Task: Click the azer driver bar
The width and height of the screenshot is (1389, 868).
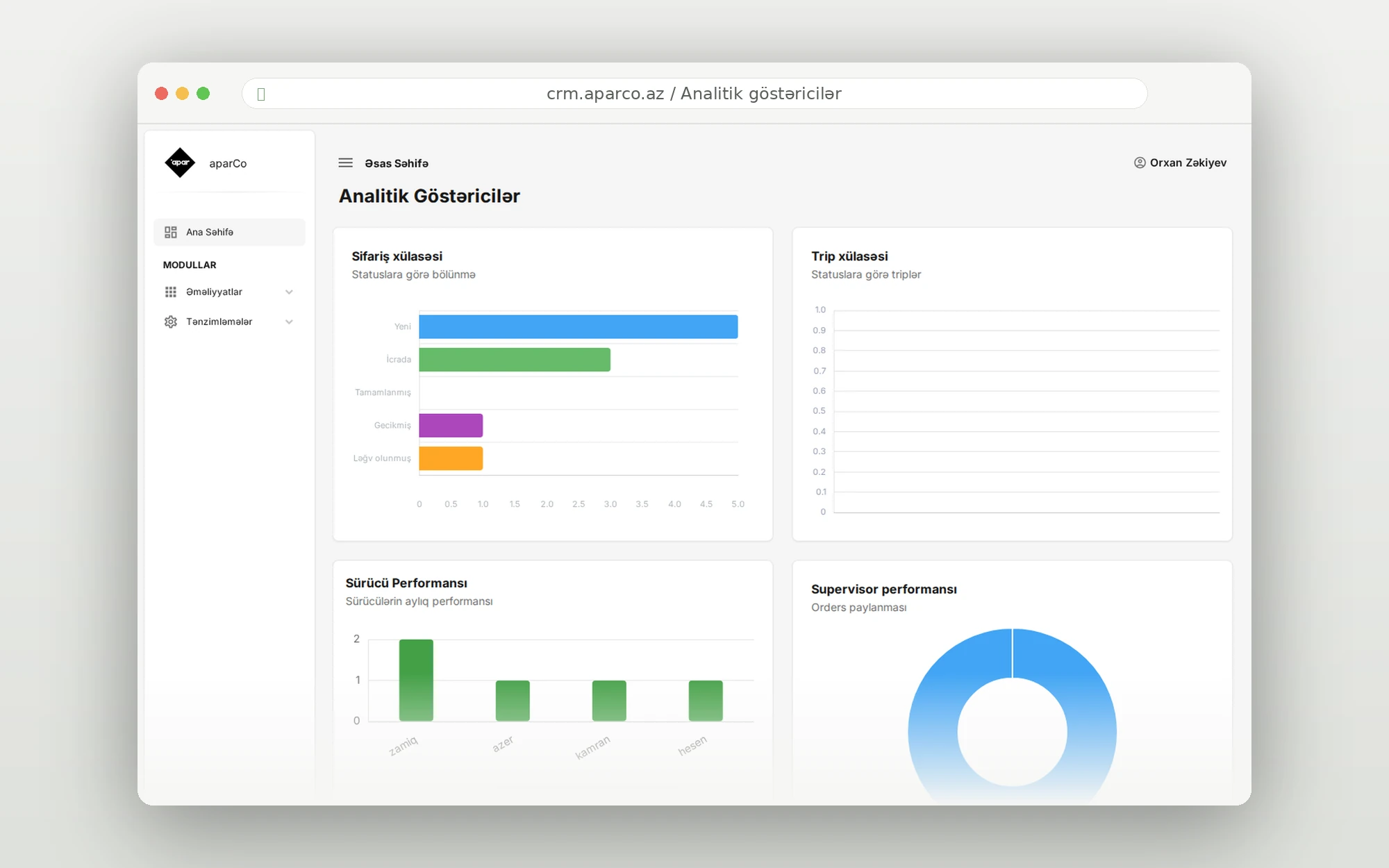Action: coord(513,701)
